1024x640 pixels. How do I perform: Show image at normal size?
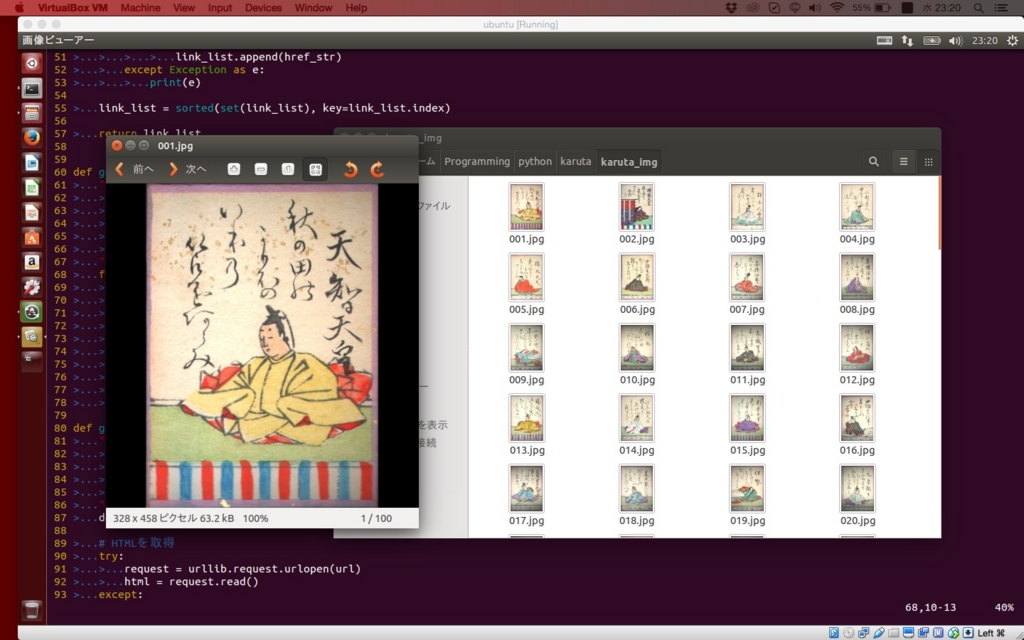(288, 170)
